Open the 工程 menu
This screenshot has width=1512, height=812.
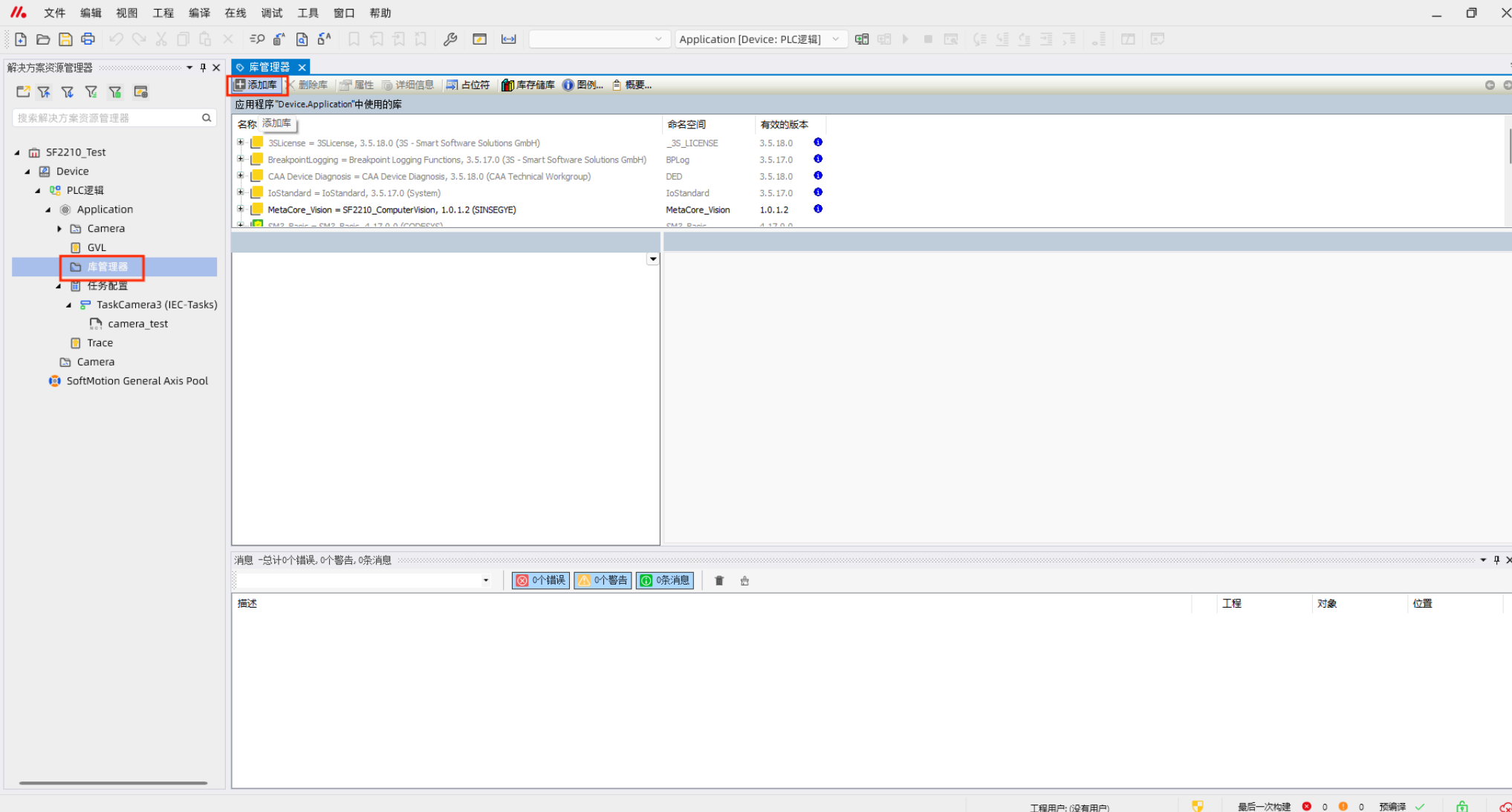click(163, 13)
